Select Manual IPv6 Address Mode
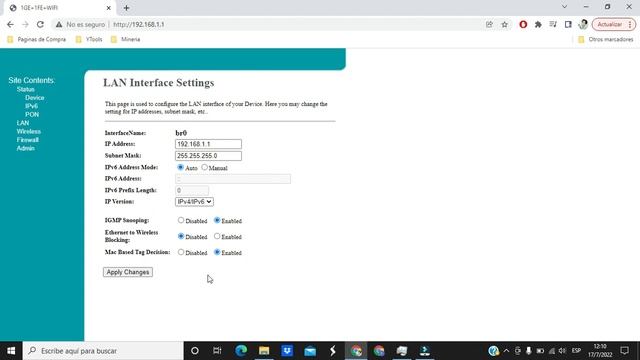The image size is (640, 360). coord(204,167)
